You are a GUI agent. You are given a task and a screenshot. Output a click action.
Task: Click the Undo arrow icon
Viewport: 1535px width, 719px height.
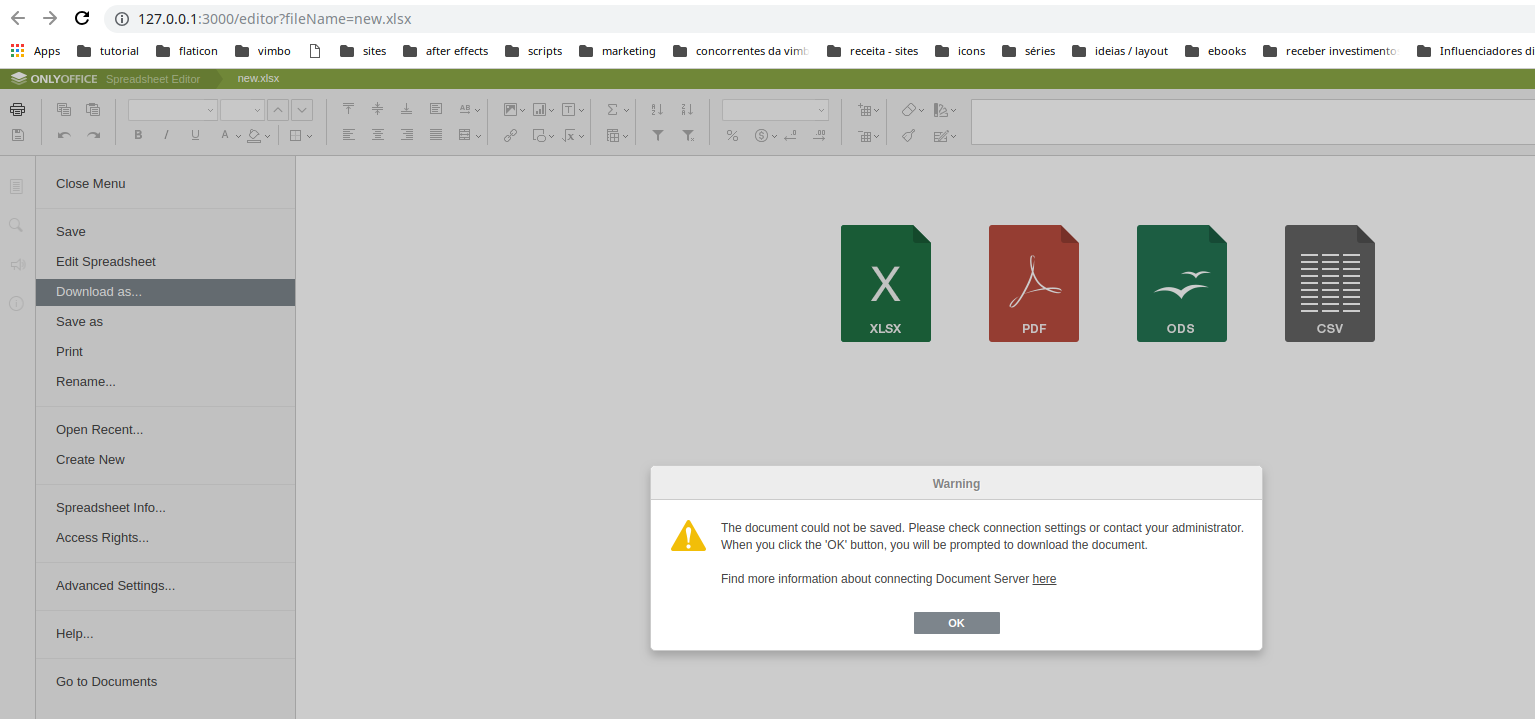(62, 135)
